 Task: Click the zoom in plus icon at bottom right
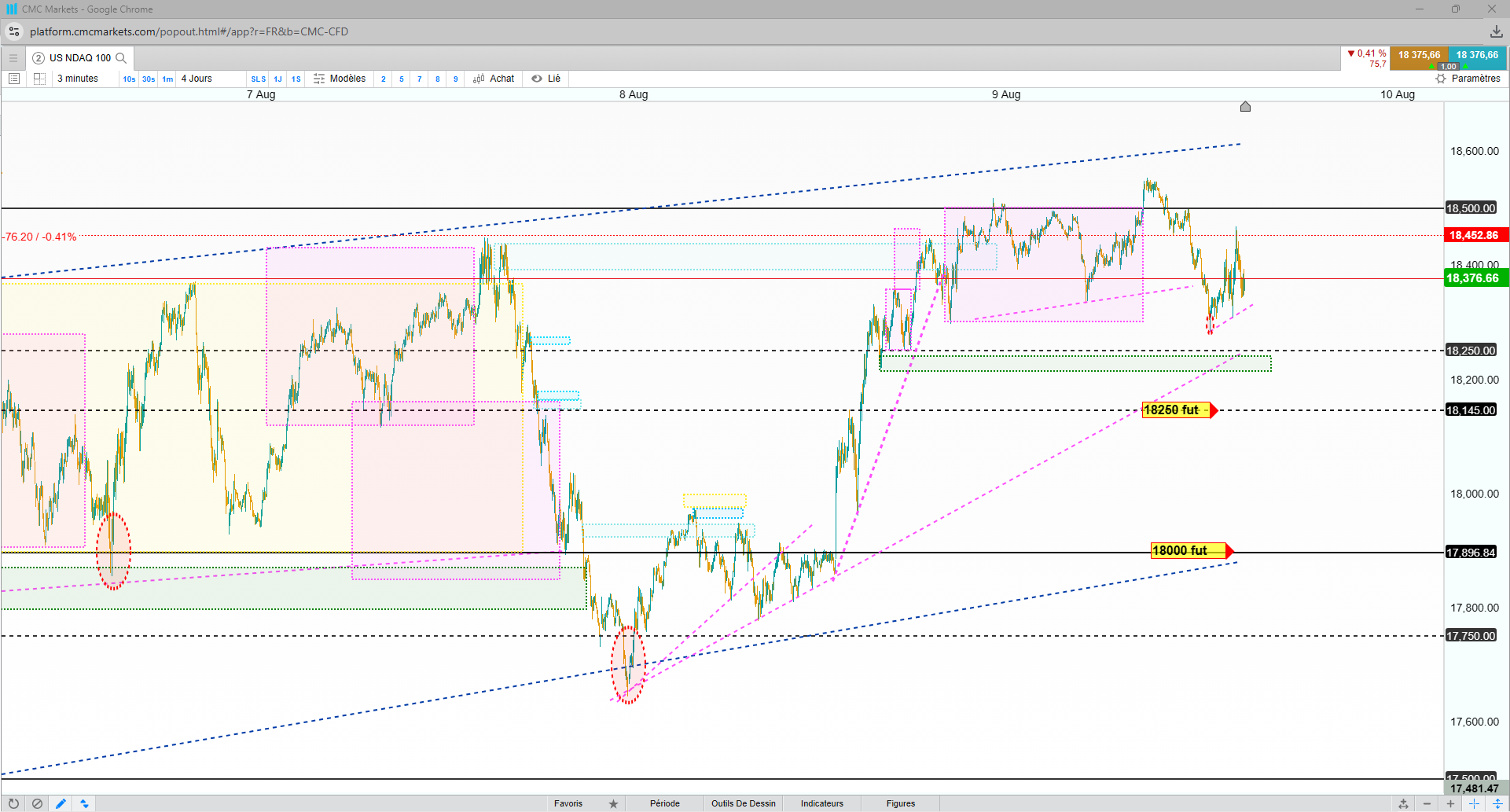click(x=1450, y=803)
